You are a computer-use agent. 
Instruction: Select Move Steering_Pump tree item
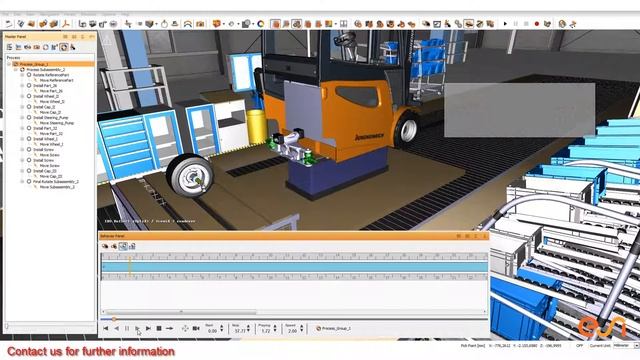57,123
